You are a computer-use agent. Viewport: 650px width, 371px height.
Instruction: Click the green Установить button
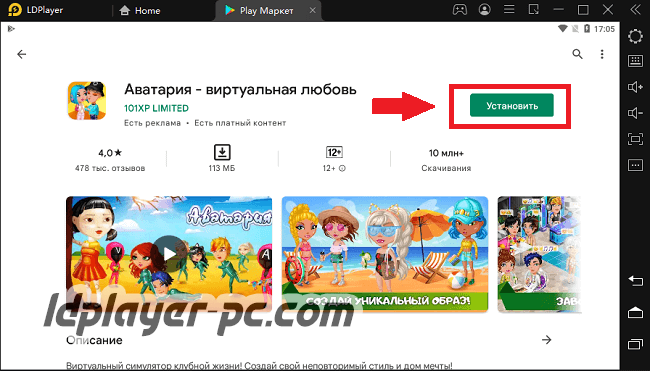click(512, 105)
